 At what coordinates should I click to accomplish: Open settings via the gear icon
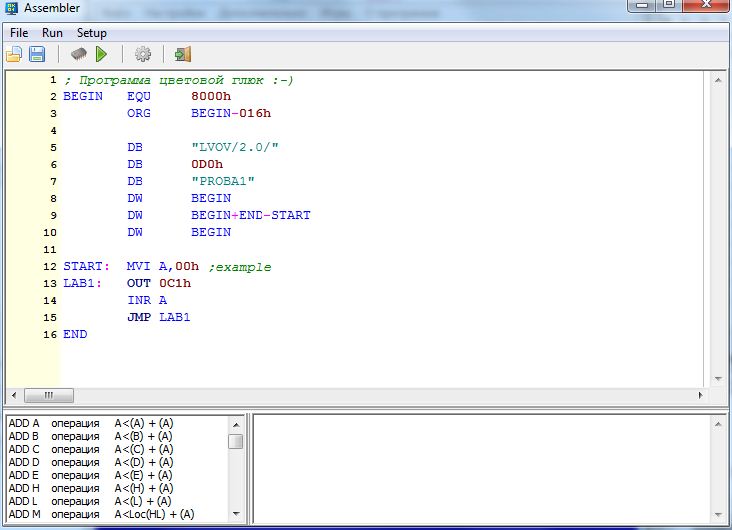point(143,54)
